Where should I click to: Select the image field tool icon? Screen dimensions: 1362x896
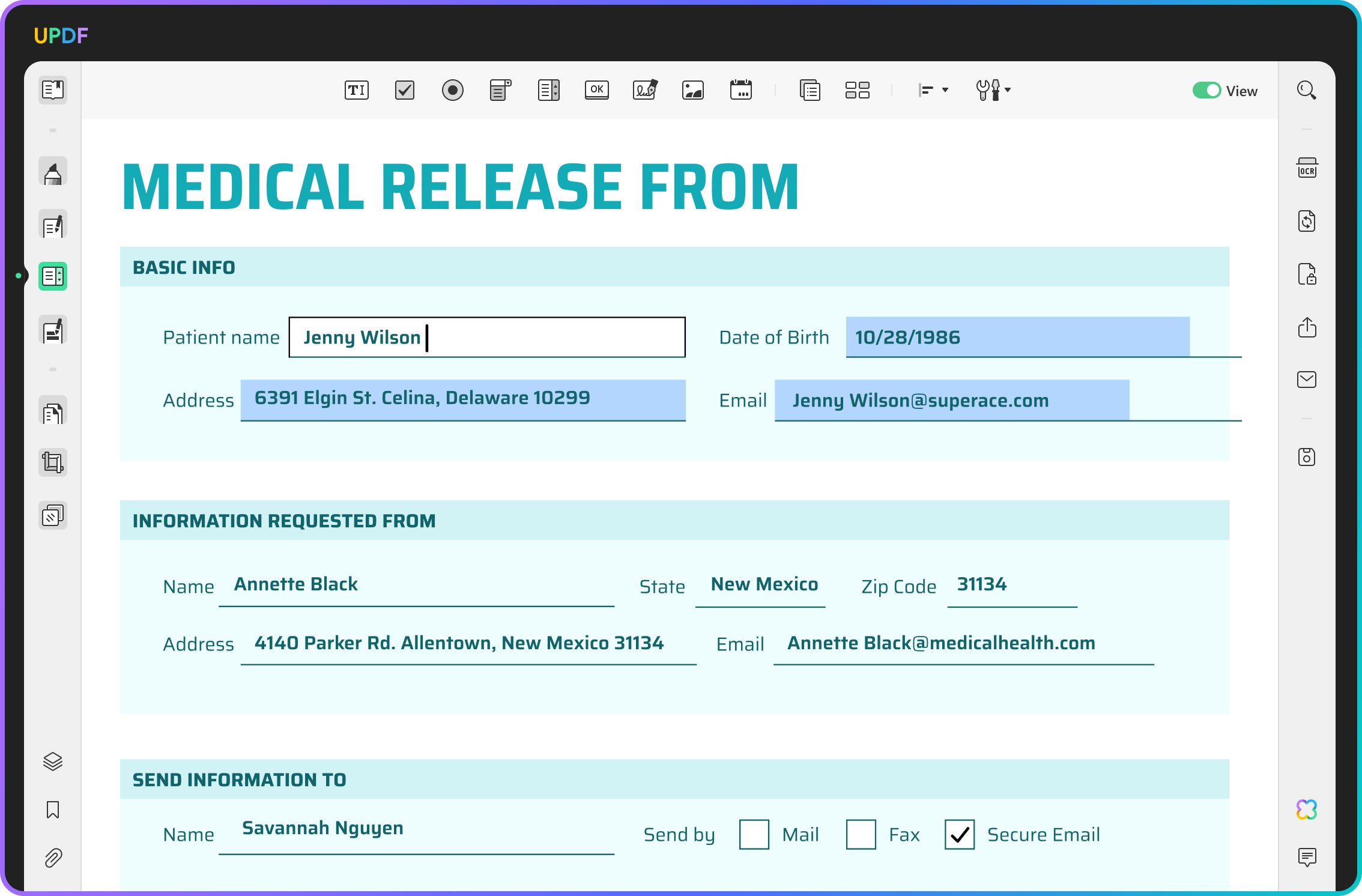point(693,90)
